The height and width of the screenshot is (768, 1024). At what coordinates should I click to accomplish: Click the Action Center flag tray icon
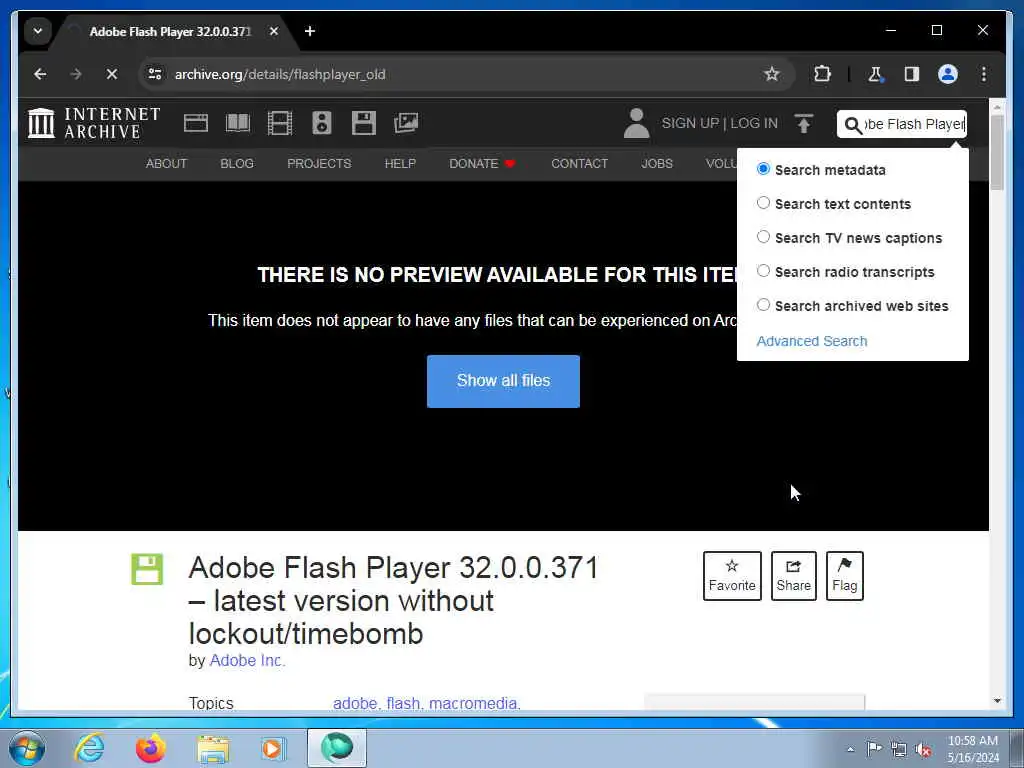[x=874, y=749]
